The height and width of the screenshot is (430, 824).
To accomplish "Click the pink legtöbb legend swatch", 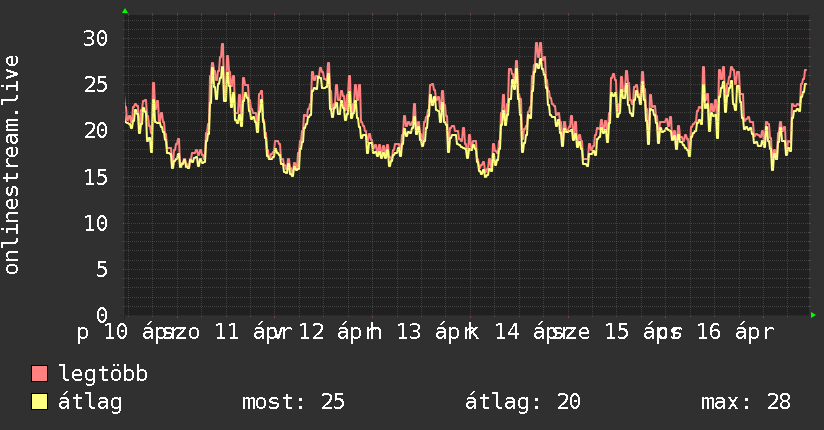I will click(x=39, y=373).
